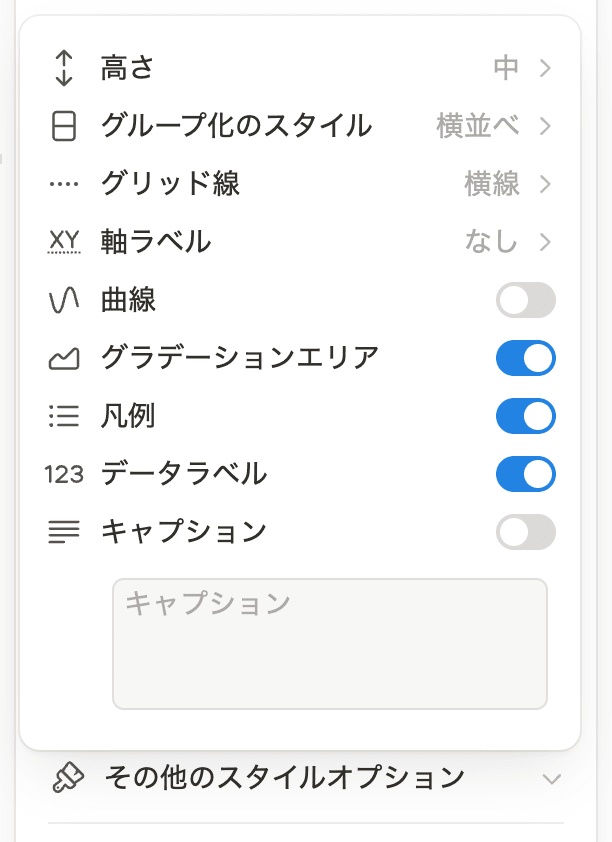Click the dotted グリッド線 icon

(x=64, y=184)
